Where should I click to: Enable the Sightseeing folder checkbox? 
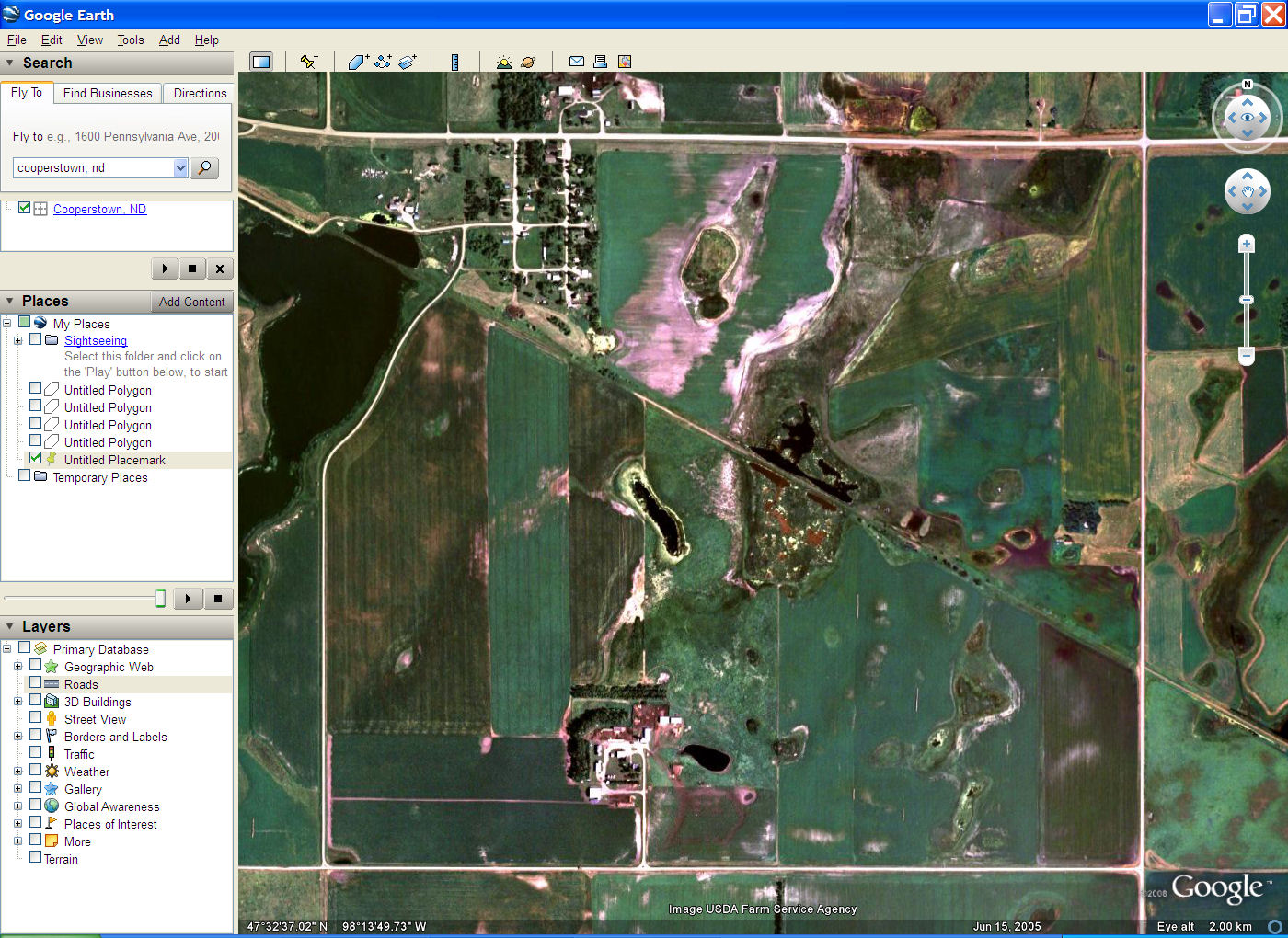35,339
